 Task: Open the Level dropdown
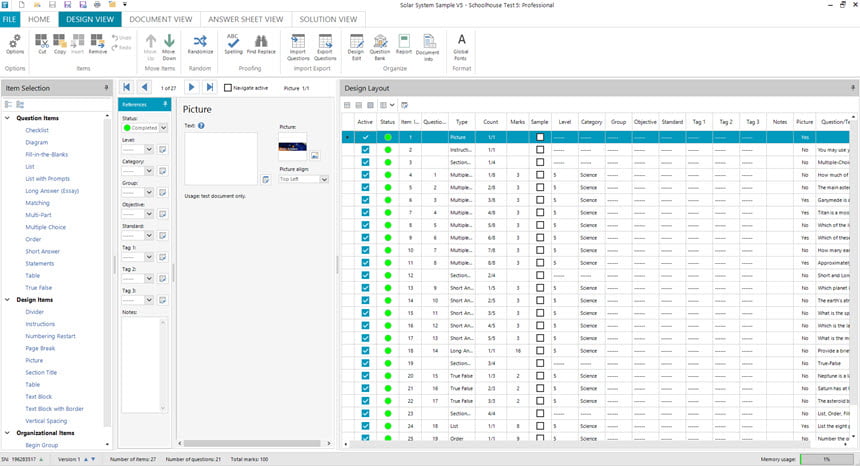(x=149, y=149)
